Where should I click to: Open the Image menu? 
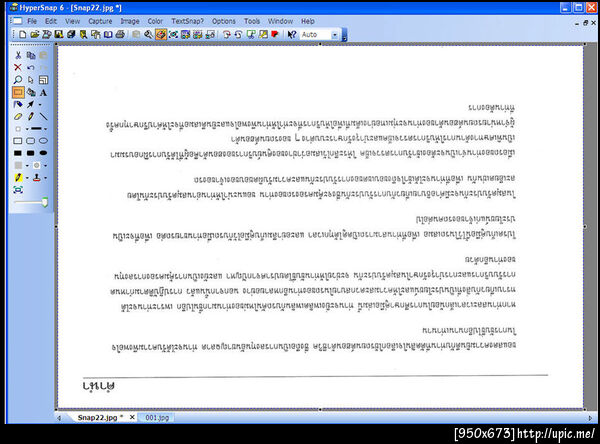pos(130,21)
